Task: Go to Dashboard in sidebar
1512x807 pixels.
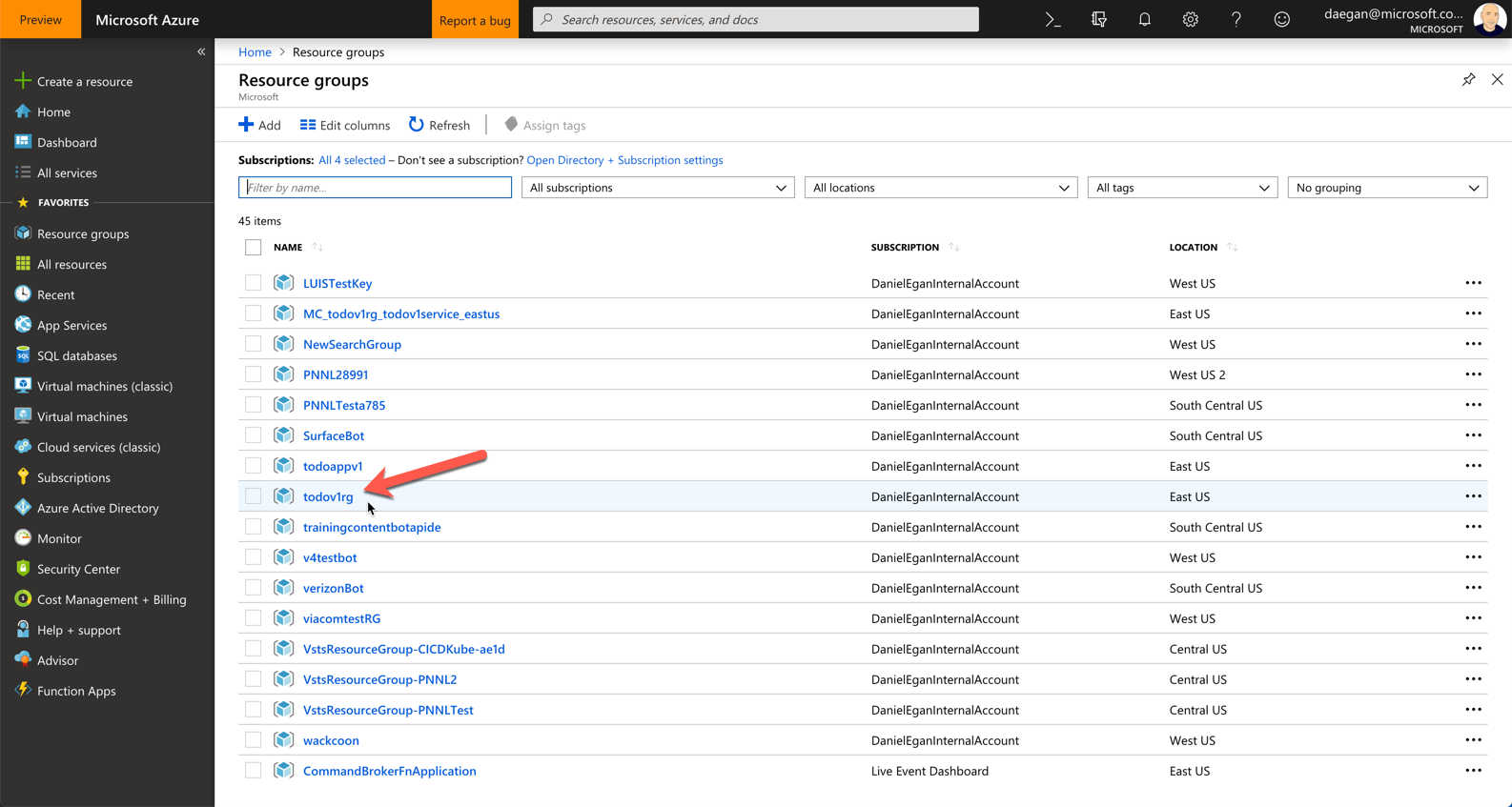Action: point(67,142)
